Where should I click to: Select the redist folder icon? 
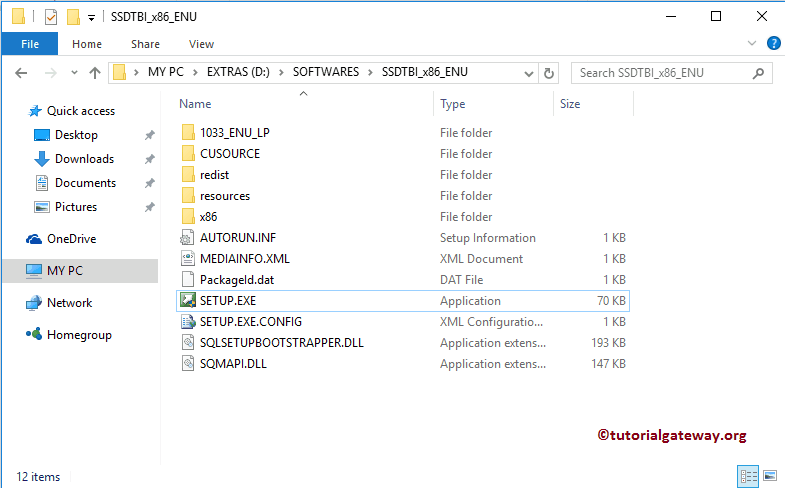click(x=188, y=175)
